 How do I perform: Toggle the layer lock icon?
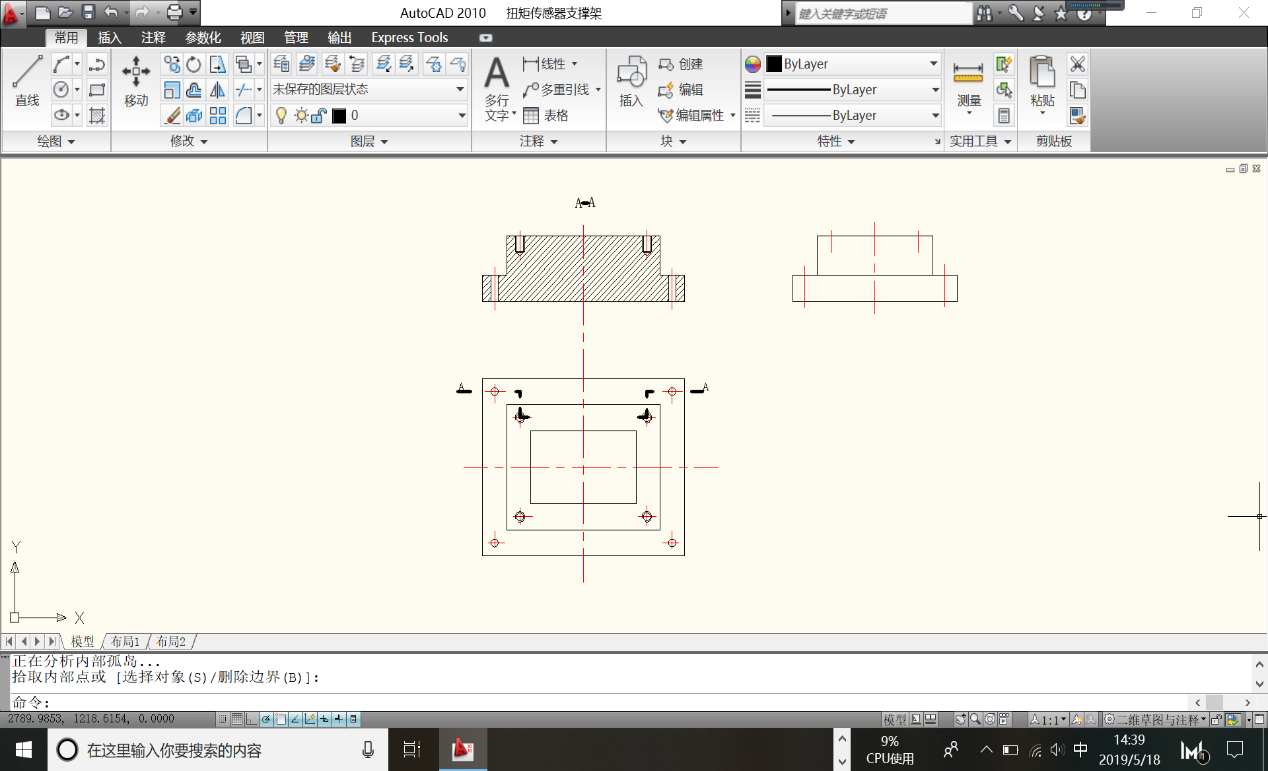tap(318, 116)
